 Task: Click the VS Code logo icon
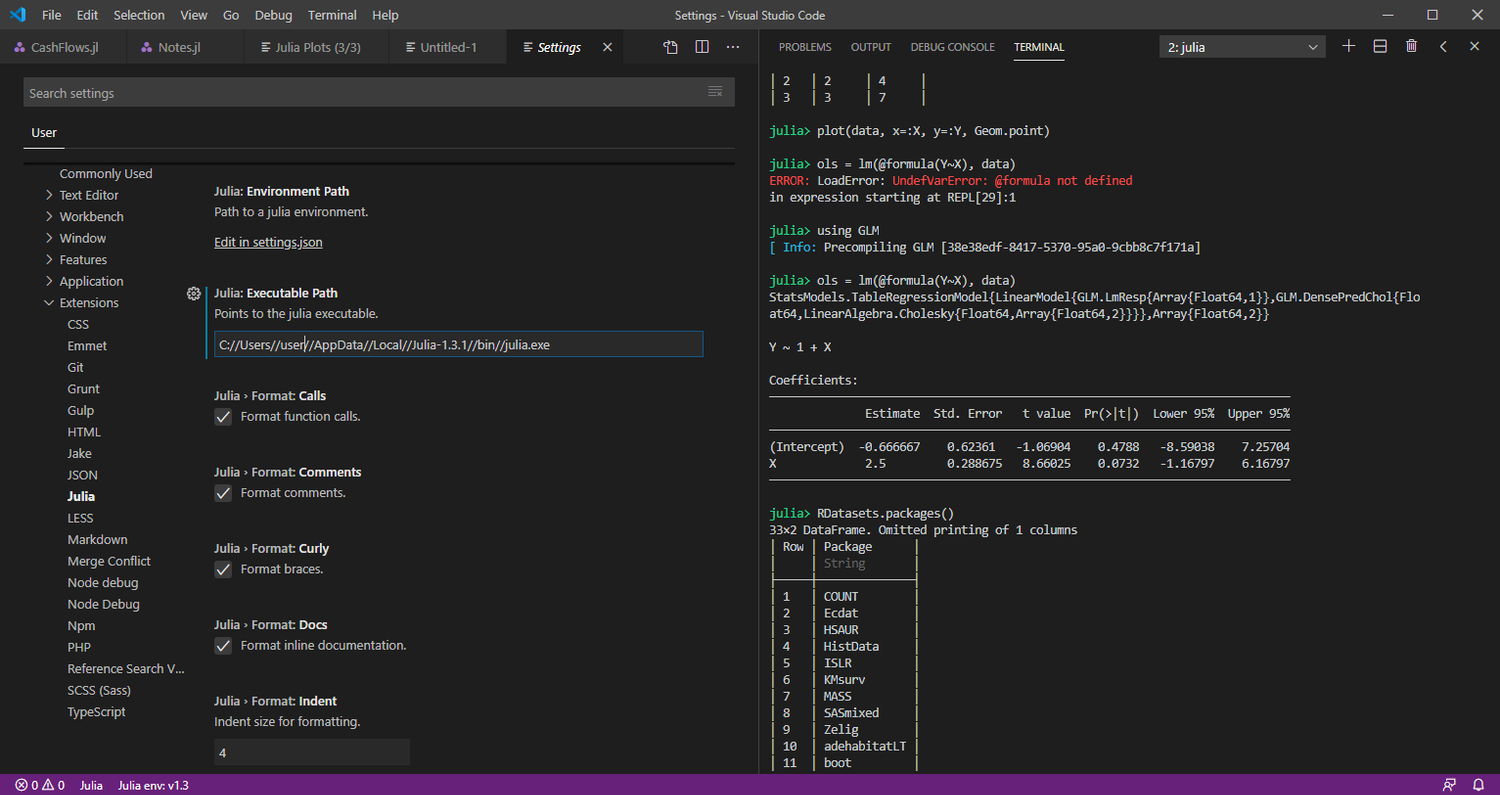click(17, 15)
